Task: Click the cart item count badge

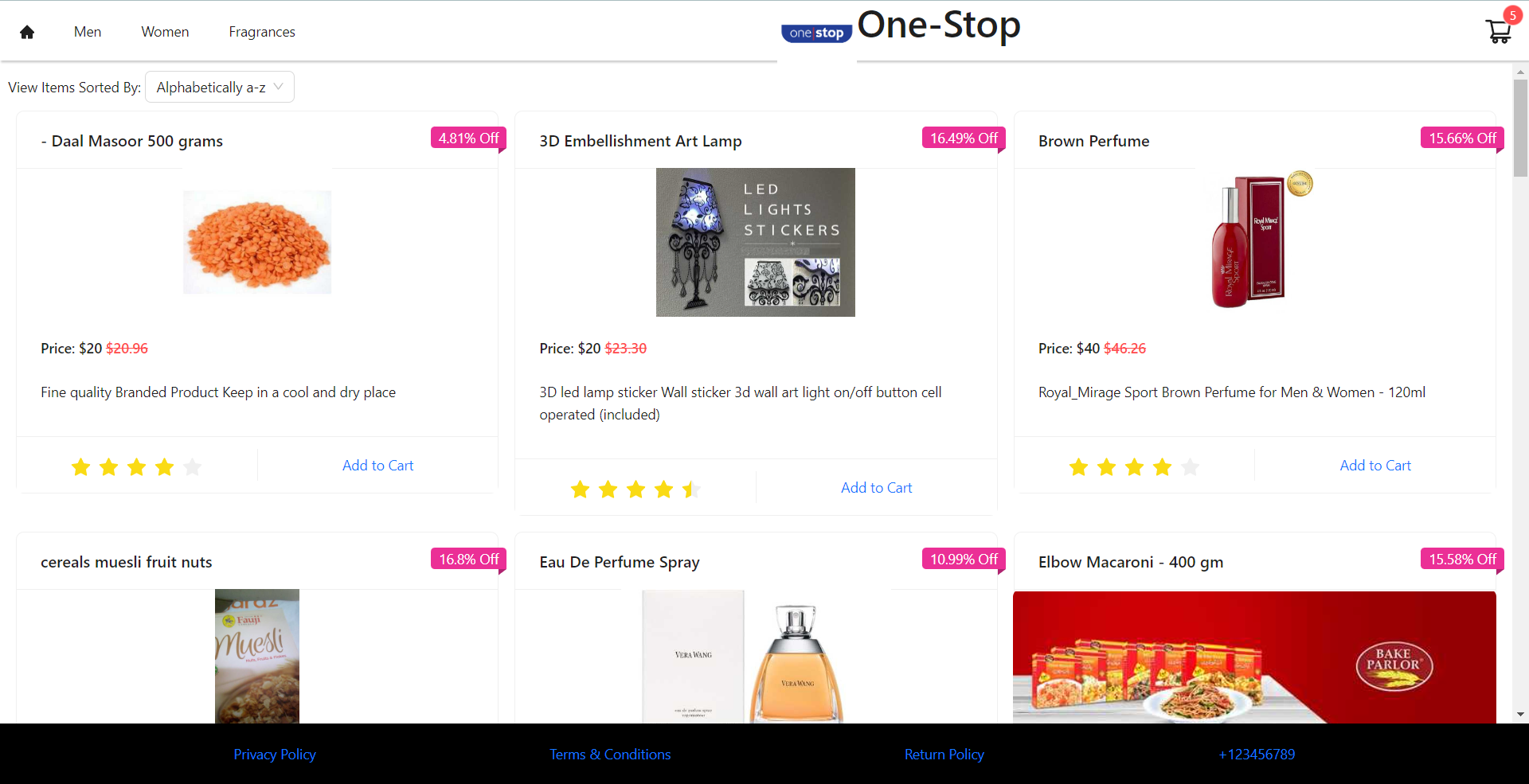Action: pyautogui.click(x=1512, y=15)
